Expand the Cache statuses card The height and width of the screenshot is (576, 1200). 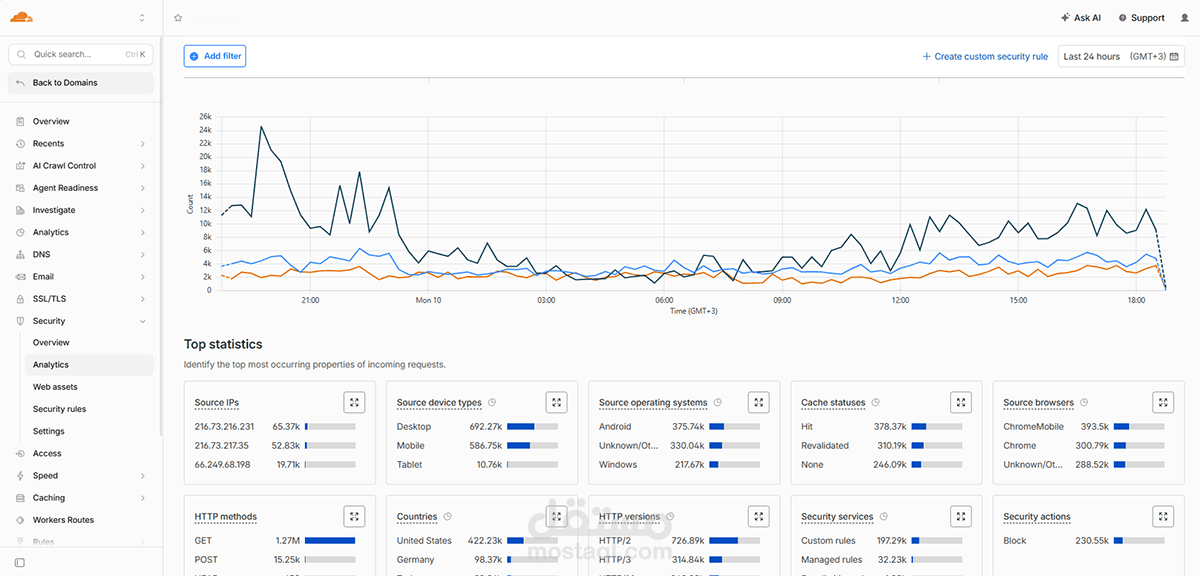coord(961,402)
